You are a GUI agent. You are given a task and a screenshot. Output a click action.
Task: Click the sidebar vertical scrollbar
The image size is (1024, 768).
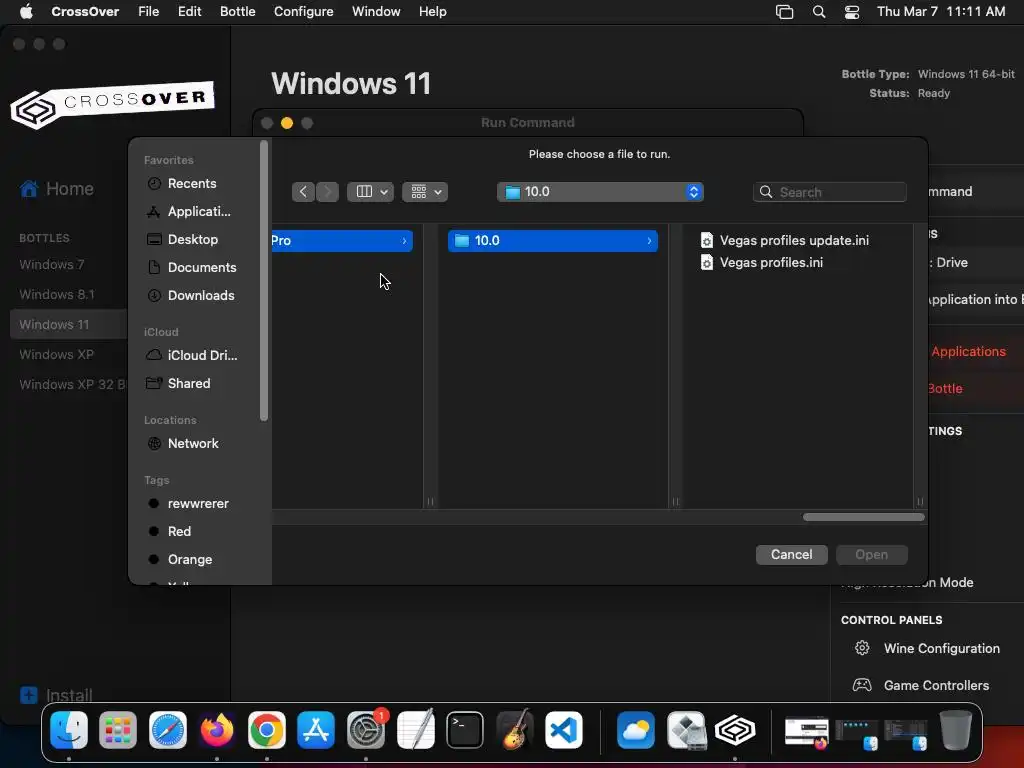[x=264, y=281]
